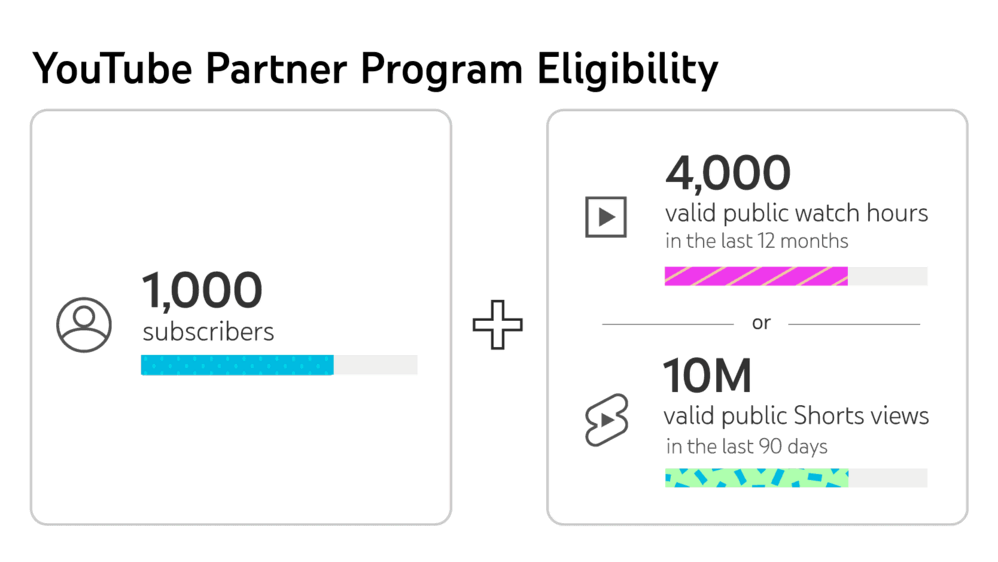
Task: Click "in the last 12 months" text
Action: [x=756, y=241]
